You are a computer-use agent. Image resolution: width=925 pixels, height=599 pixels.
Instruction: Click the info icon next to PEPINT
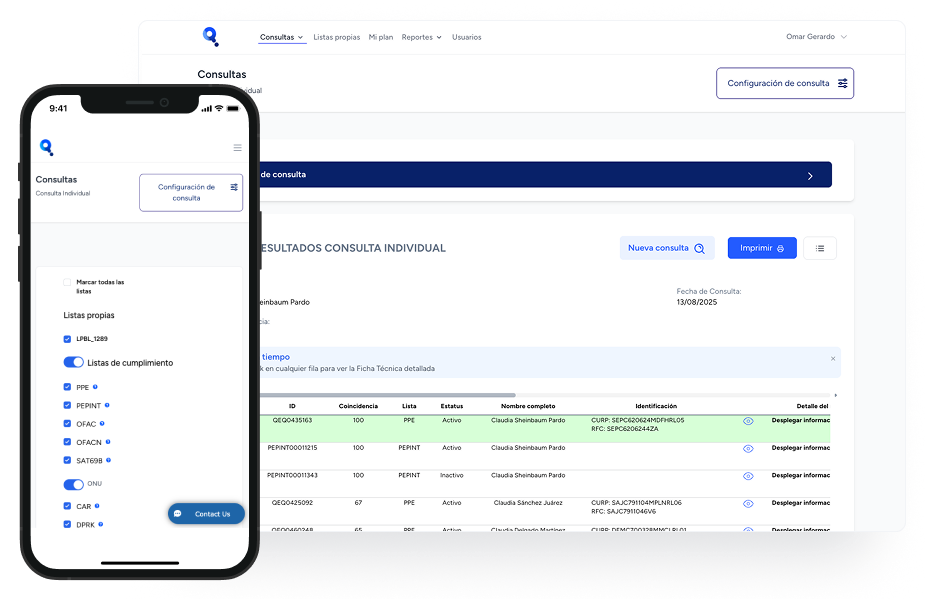pos(107,405)
